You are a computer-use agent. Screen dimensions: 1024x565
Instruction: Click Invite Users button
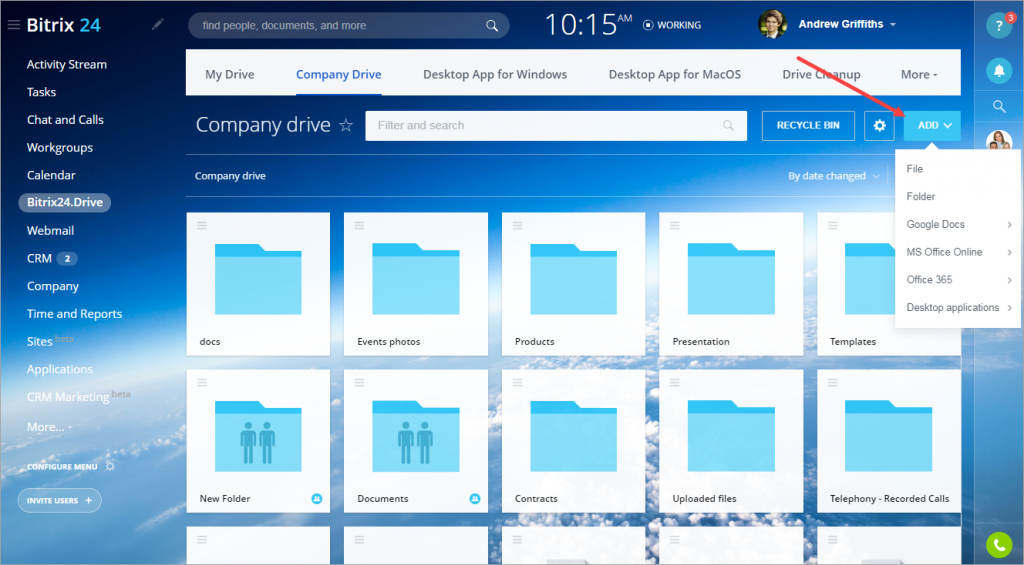[x=59, y=500]
